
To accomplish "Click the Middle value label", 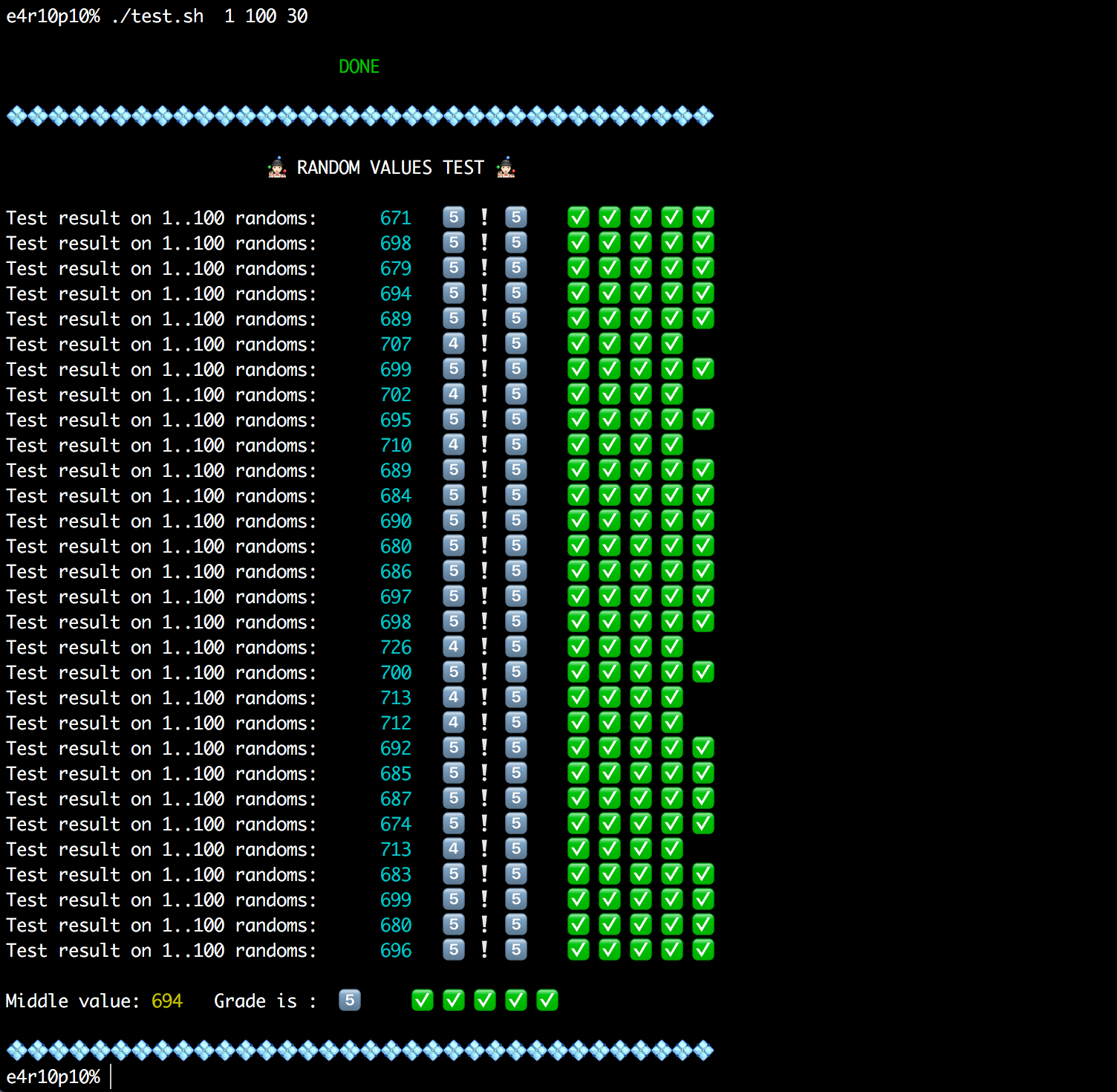I will tap(73, 1001).
